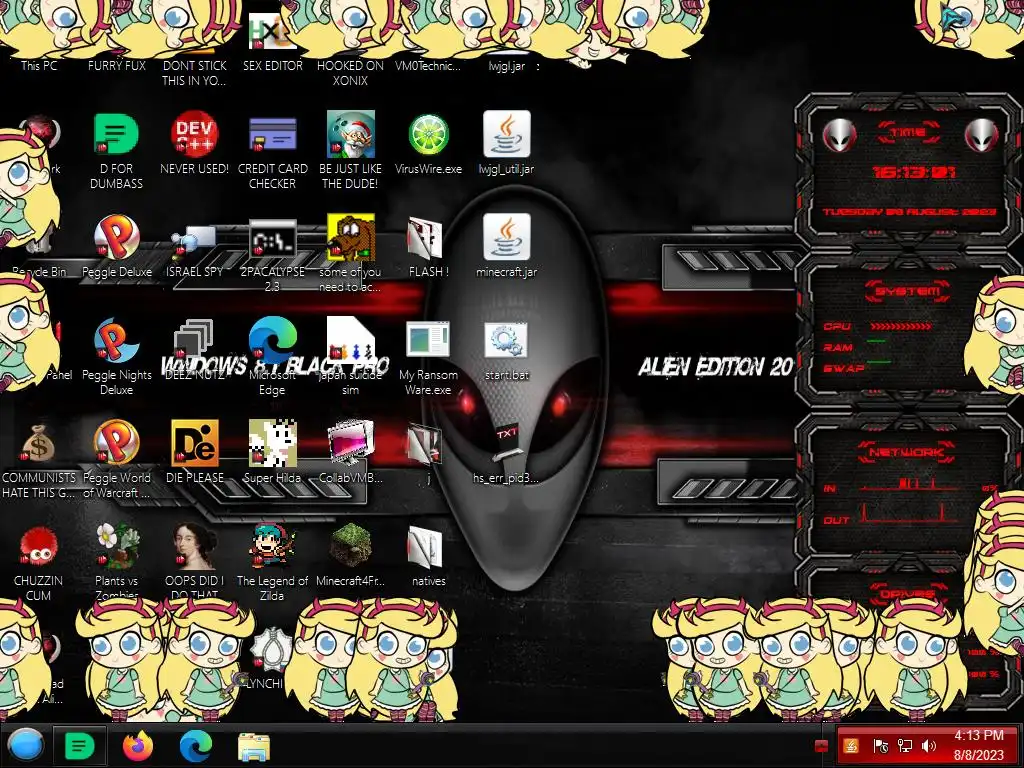Image resolution: width=1024 pixels, height=768 pixels.
Task: Open the VirusWire.exe lime icon
Action: 428,135
